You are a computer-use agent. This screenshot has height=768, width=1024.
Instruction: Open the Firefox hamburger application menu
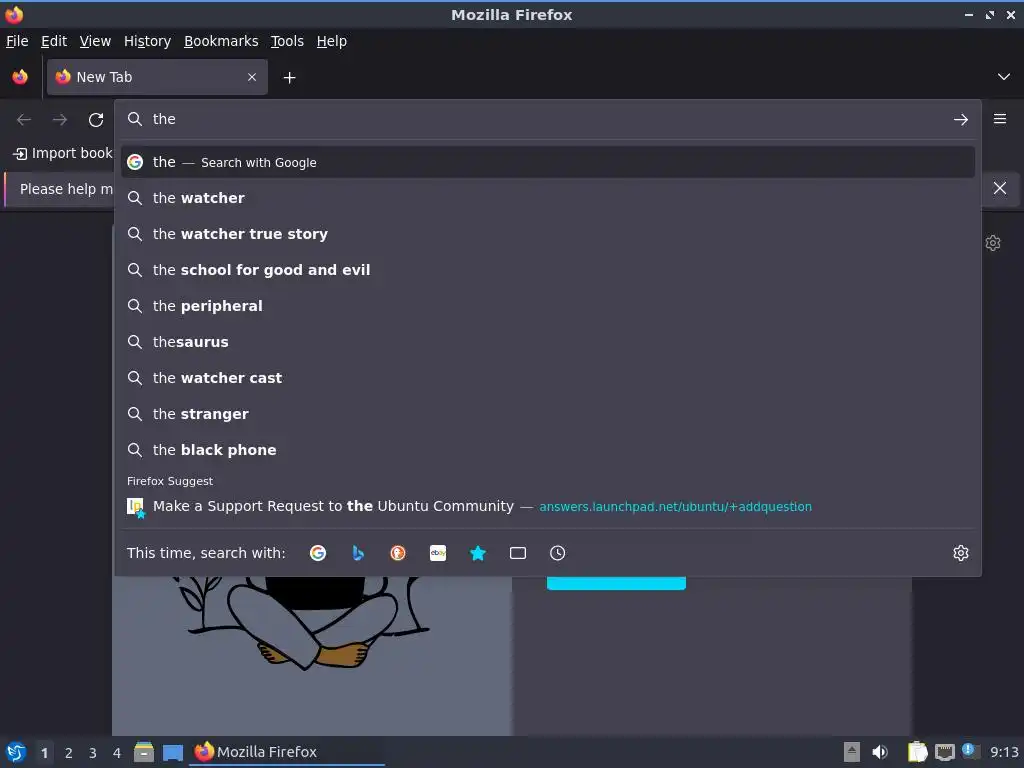click(1000, 119)
